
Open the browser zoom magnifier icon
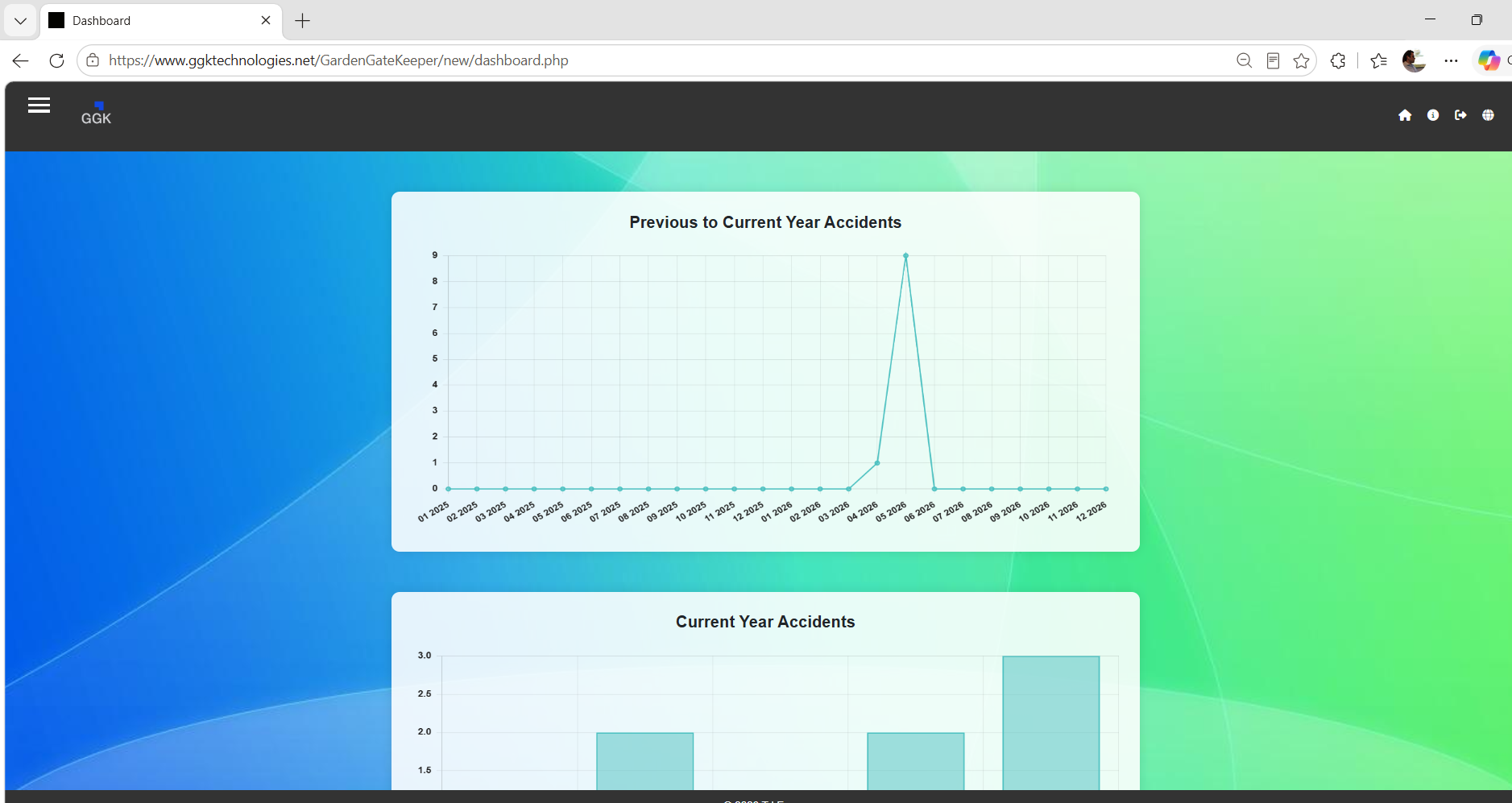[x=1244, y=60]
